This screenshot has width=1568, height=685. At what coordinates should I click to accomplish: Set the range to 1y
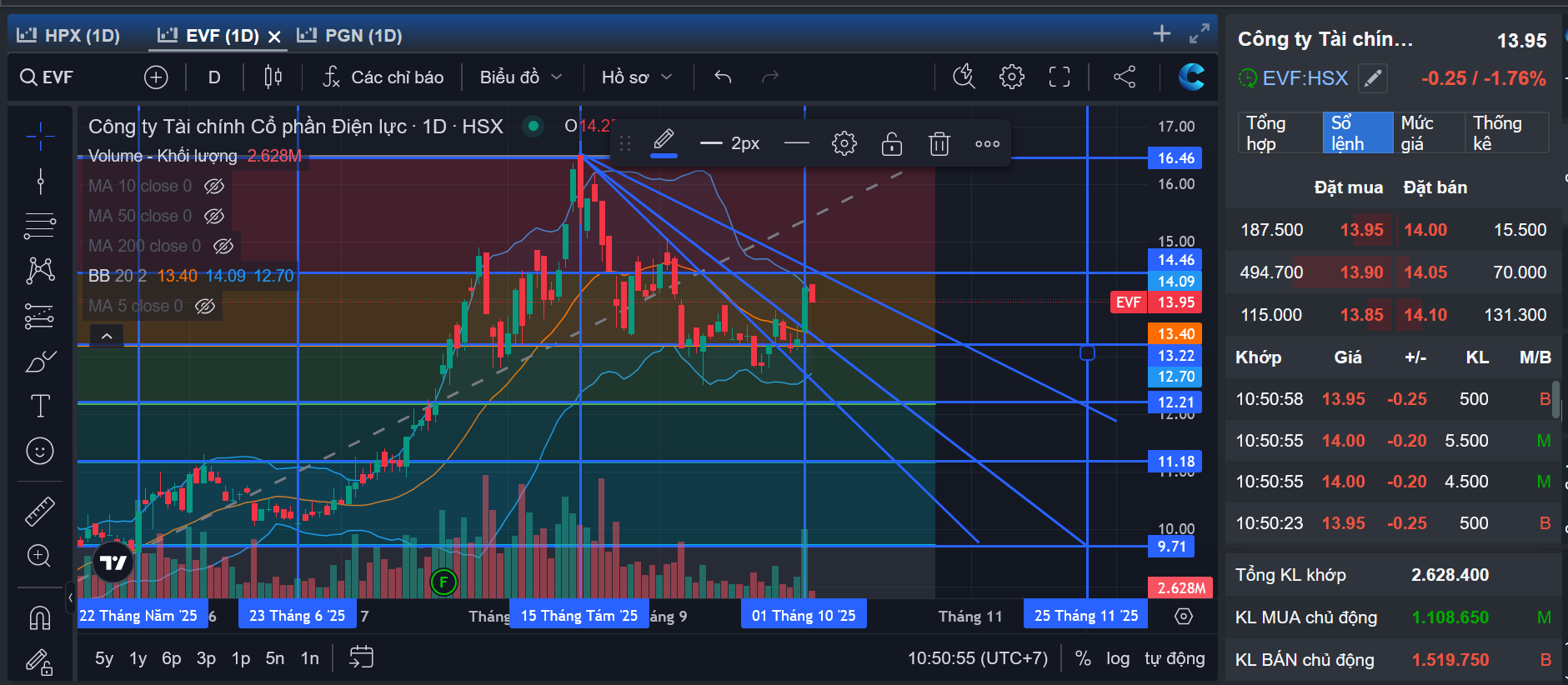[x=138, y=658]
